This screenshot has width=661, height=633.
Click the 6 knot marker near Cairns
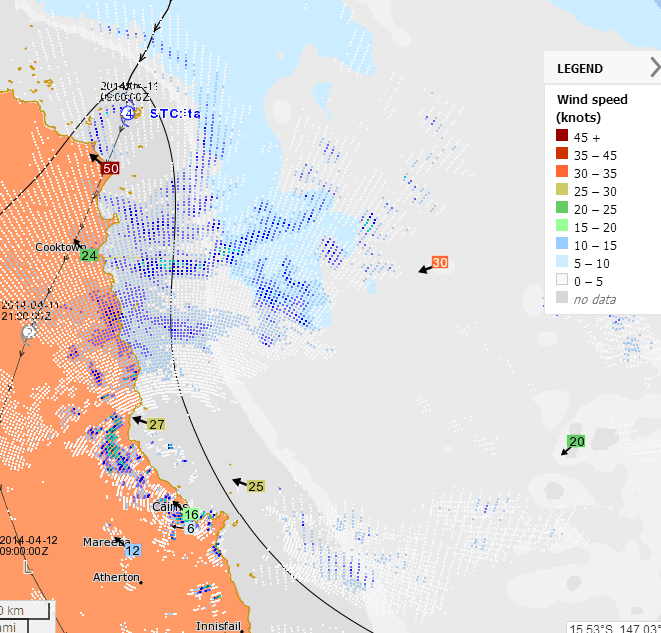pos(190,528)
